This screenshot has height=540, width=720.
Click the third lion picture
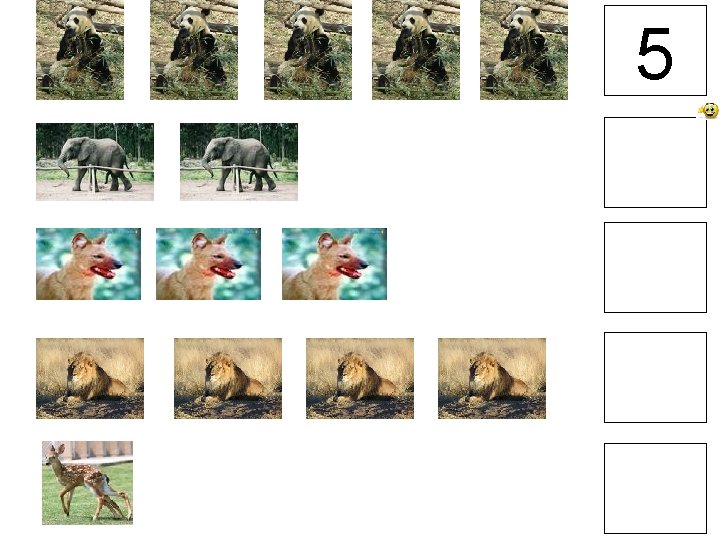pos(360,378)
